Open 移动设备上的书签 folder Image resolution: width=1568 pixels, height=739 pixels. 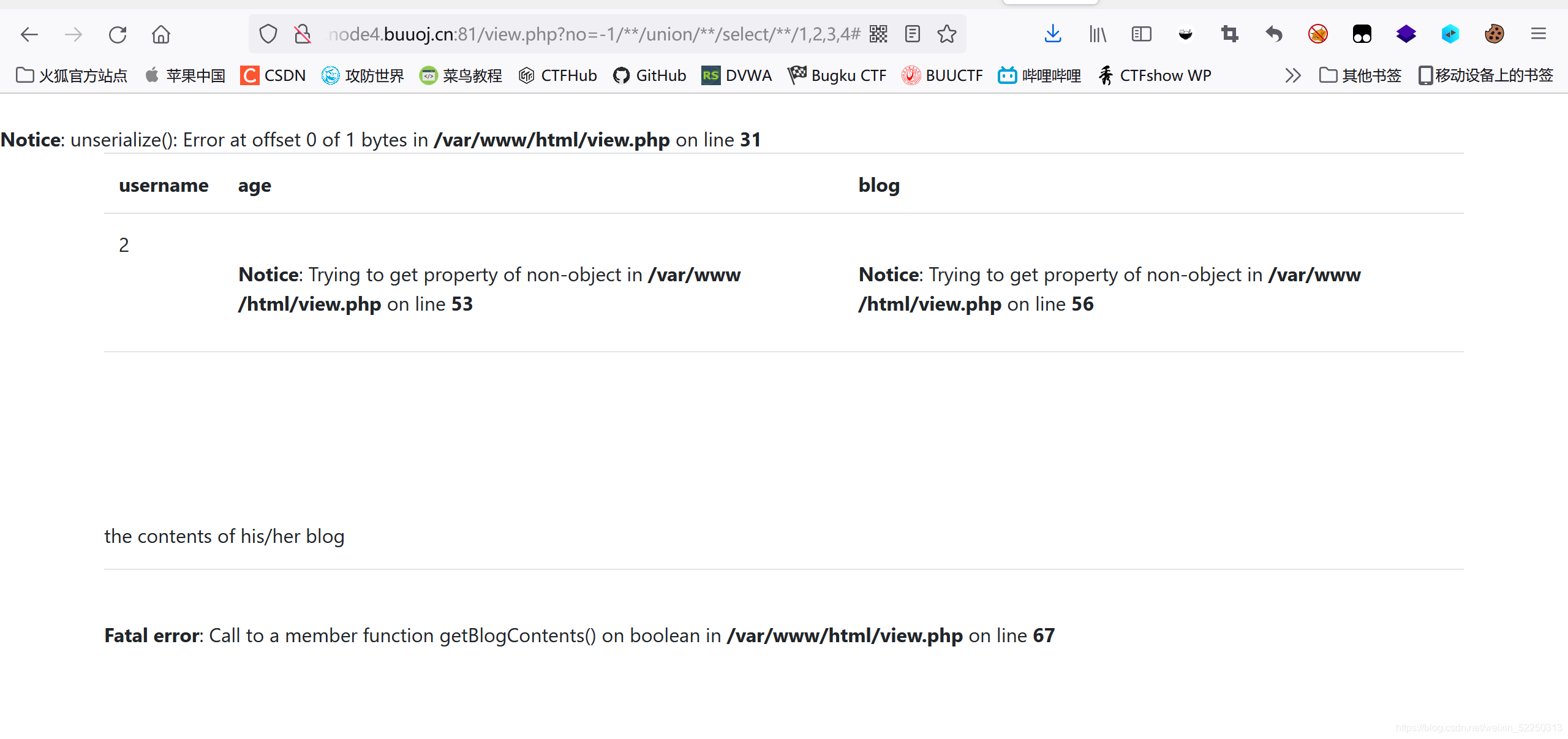(x=1487, y=76)
